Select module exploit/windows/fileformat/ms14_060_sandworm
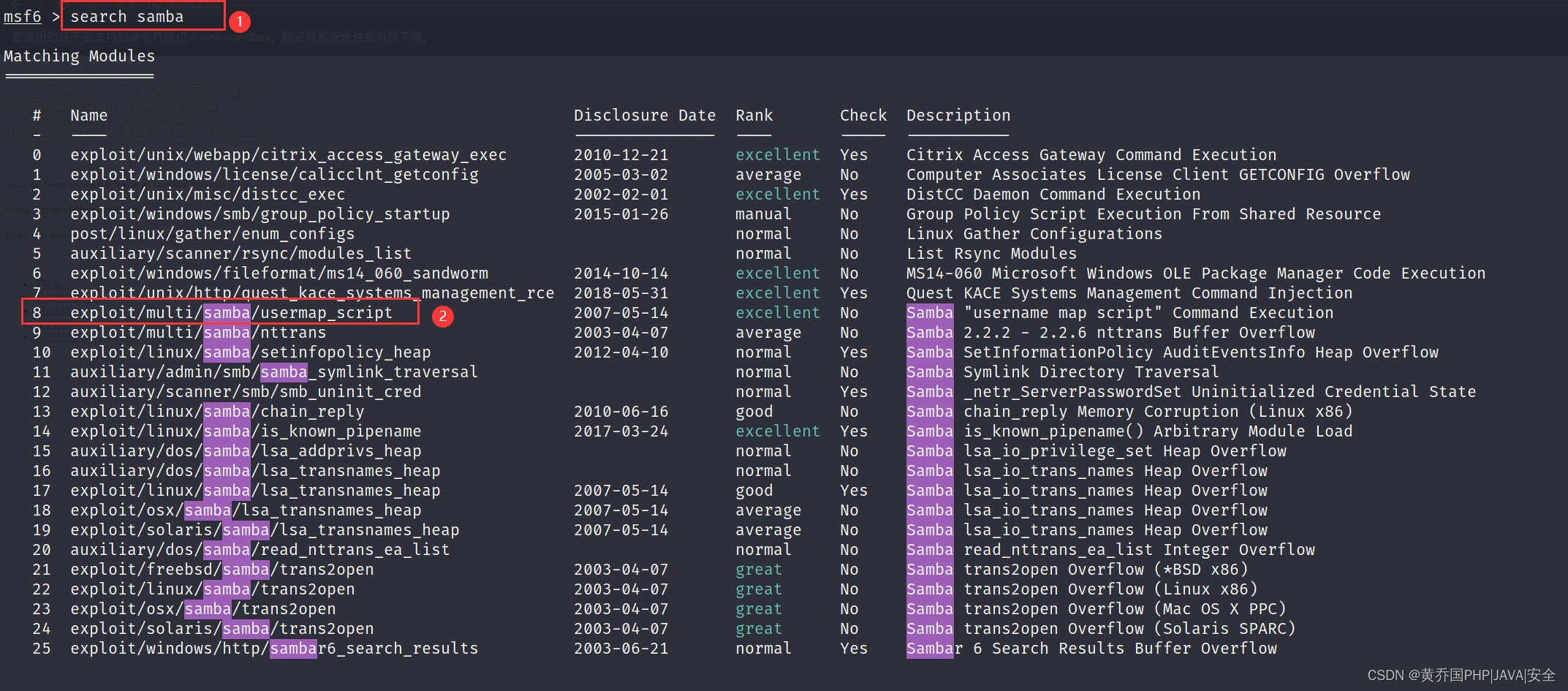Screen dimensions: 1568x691 (279, 273)
